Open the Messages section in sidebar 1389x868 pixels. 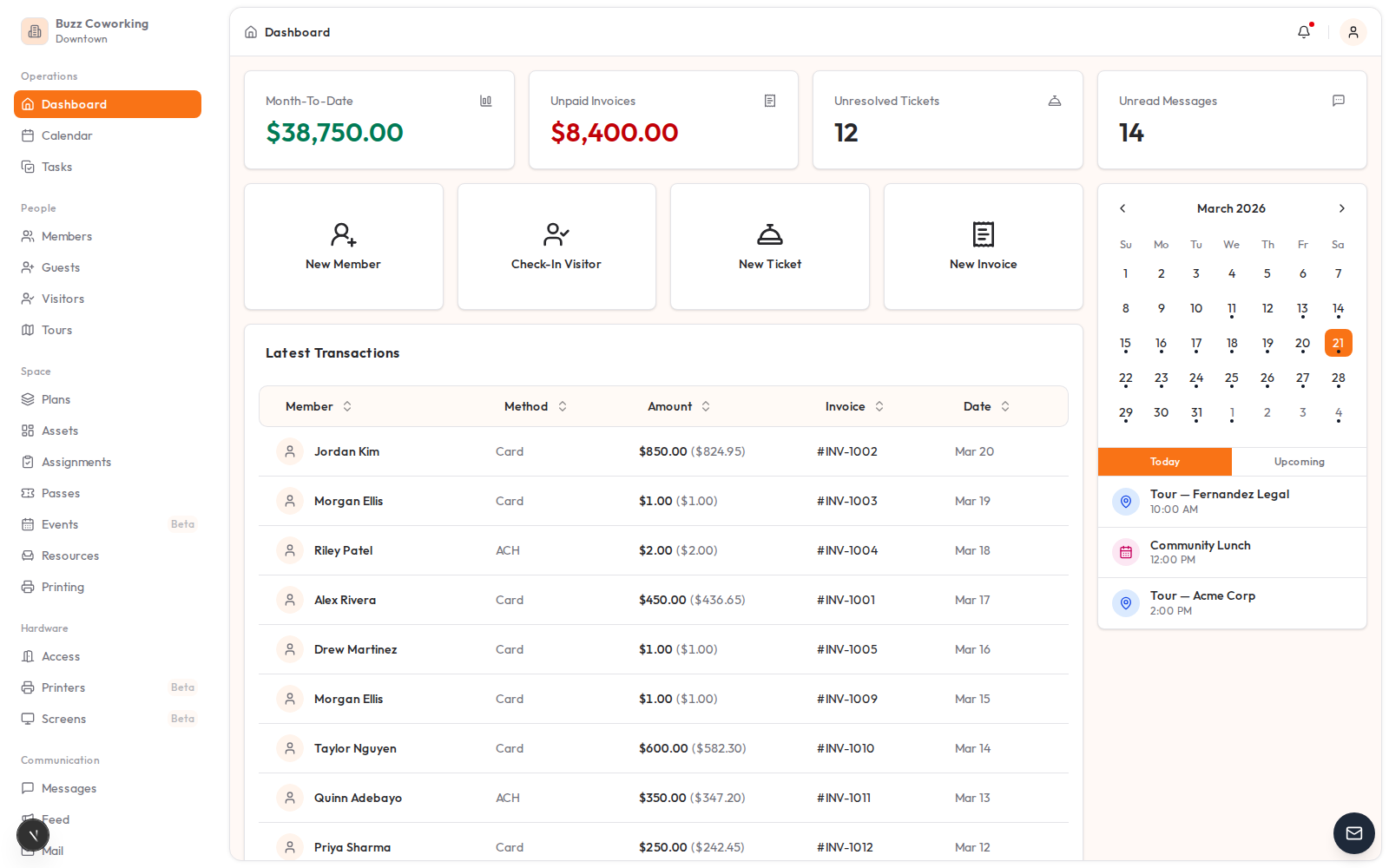point(69,788)
